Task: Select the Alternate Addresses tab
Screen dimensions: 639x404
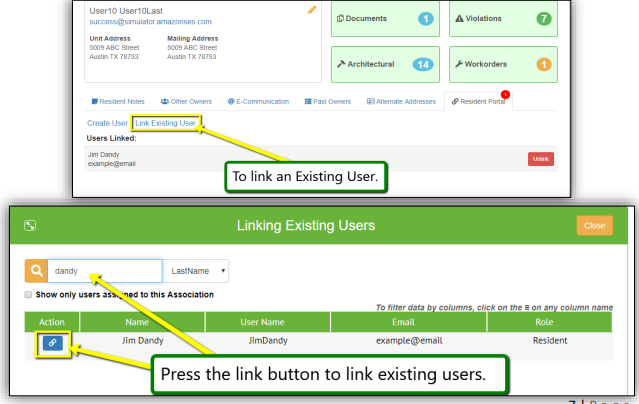Action: pyautogui.click(x=401, y=102)
